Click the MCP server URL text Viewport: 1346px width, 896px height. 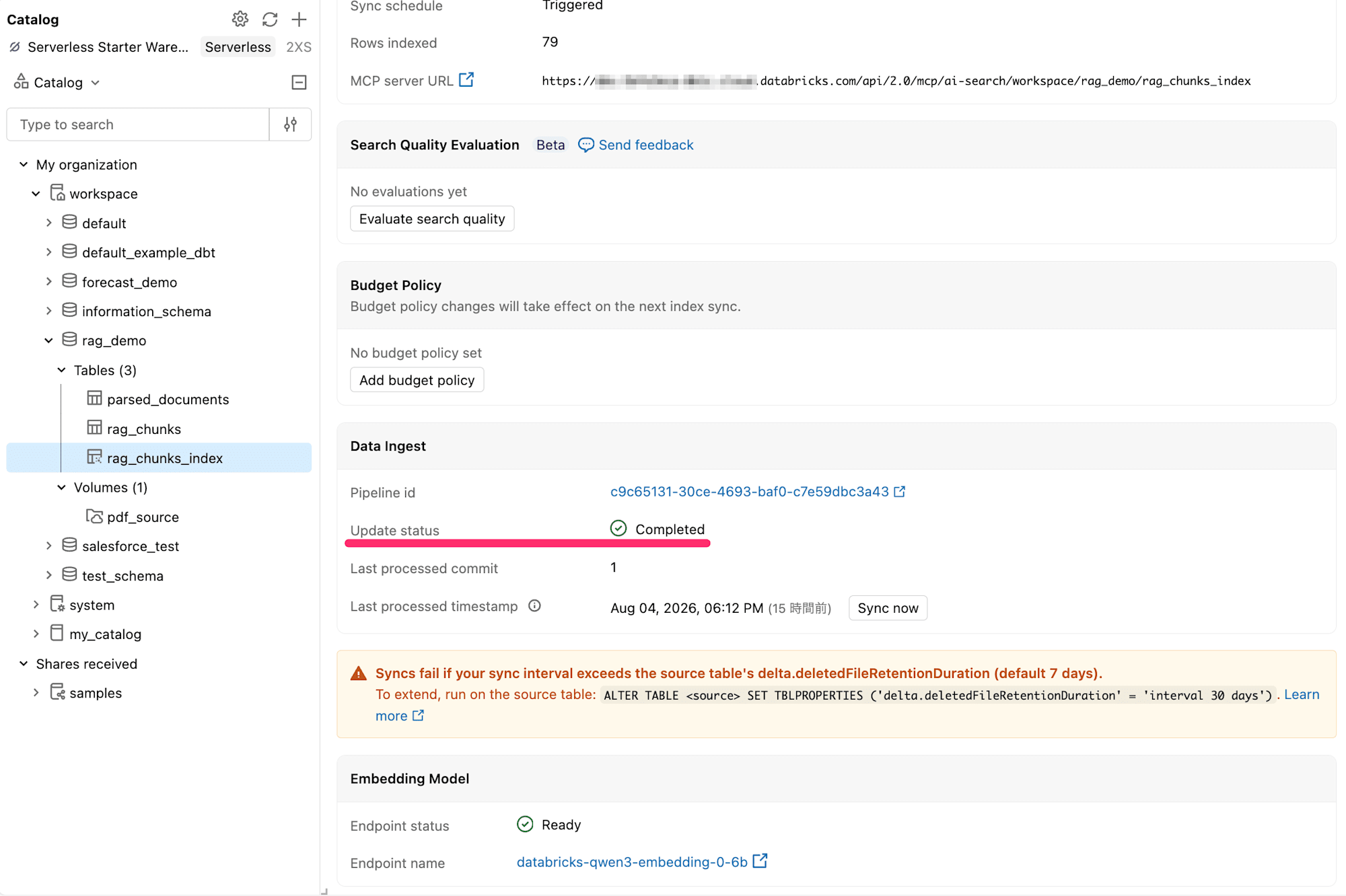coord(896,81)
